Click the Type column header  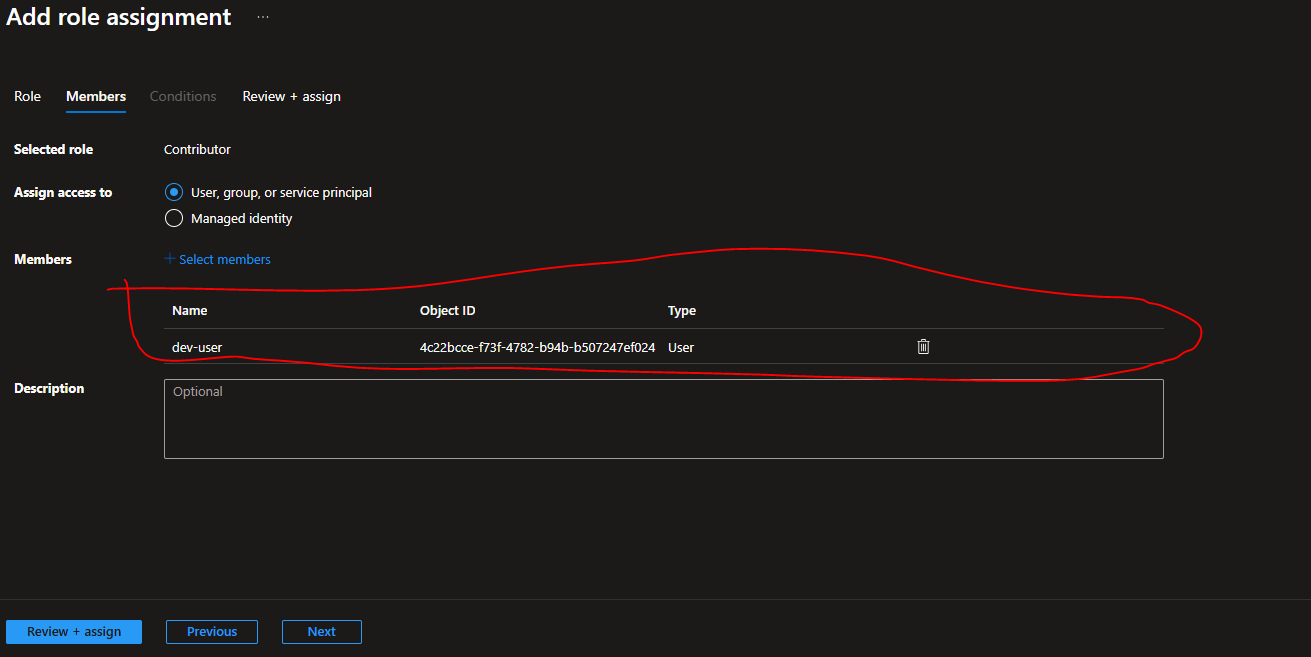point(682,311)
